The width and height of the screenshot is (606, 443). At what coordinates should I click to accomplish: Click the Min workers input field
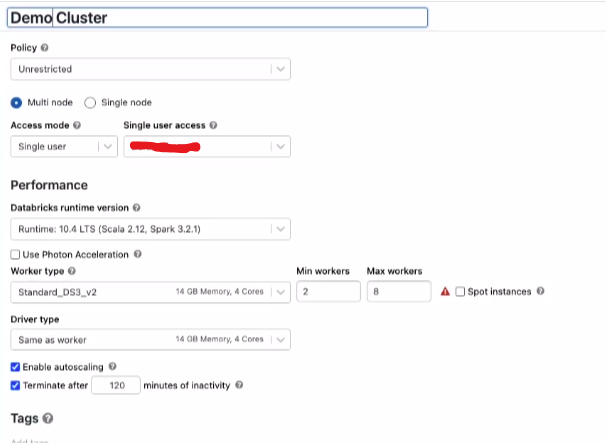click(x=328, y=292)
